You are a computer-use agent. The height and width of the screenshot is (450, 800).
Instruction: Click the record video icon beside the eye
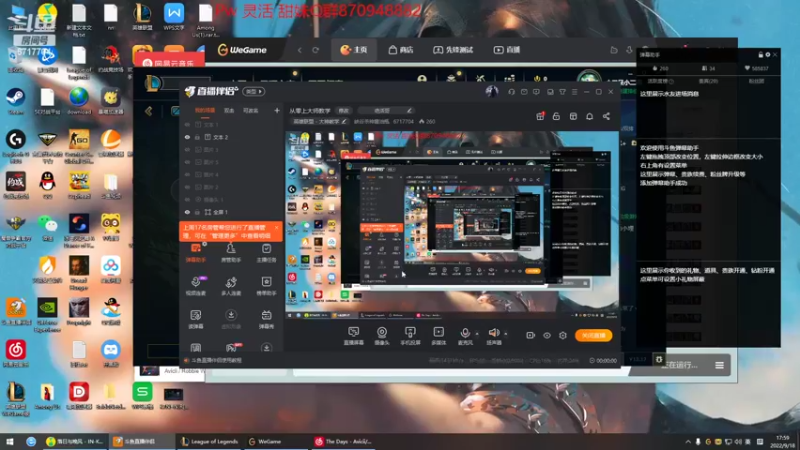[531, 335]
